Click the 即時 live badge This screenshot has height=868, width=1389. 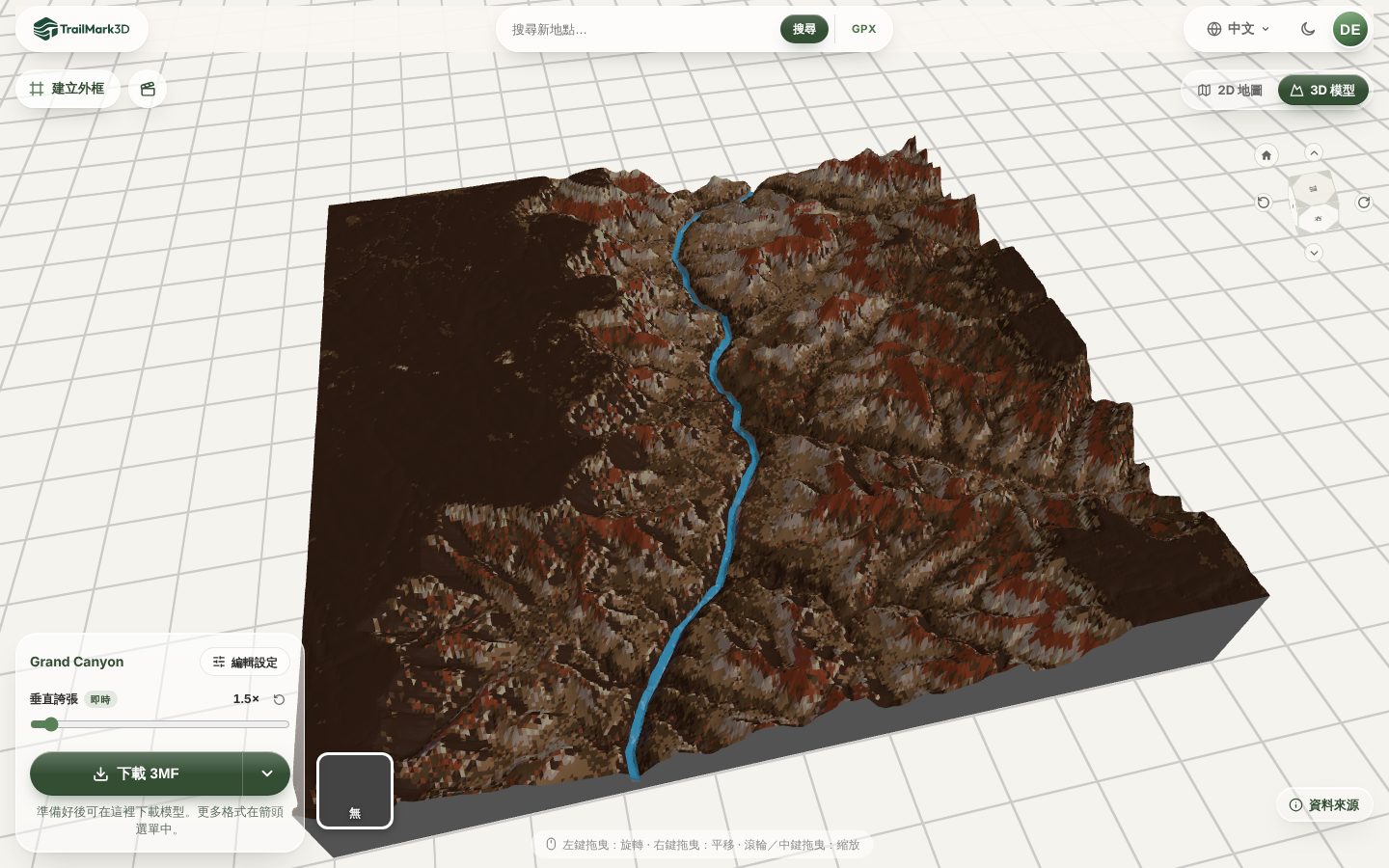(x=100, y=699)
